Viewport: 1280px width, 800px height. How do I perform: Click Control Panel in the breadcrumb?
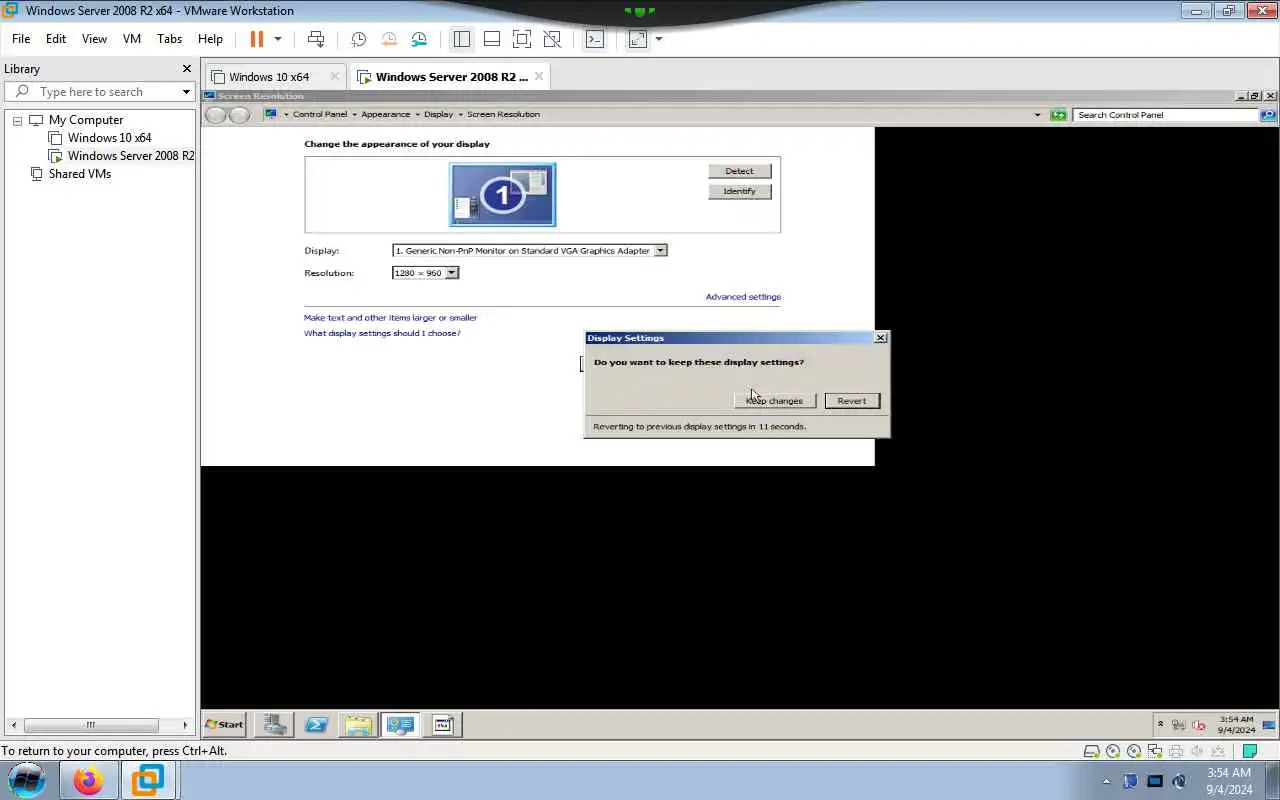click(x=320, y=115)
